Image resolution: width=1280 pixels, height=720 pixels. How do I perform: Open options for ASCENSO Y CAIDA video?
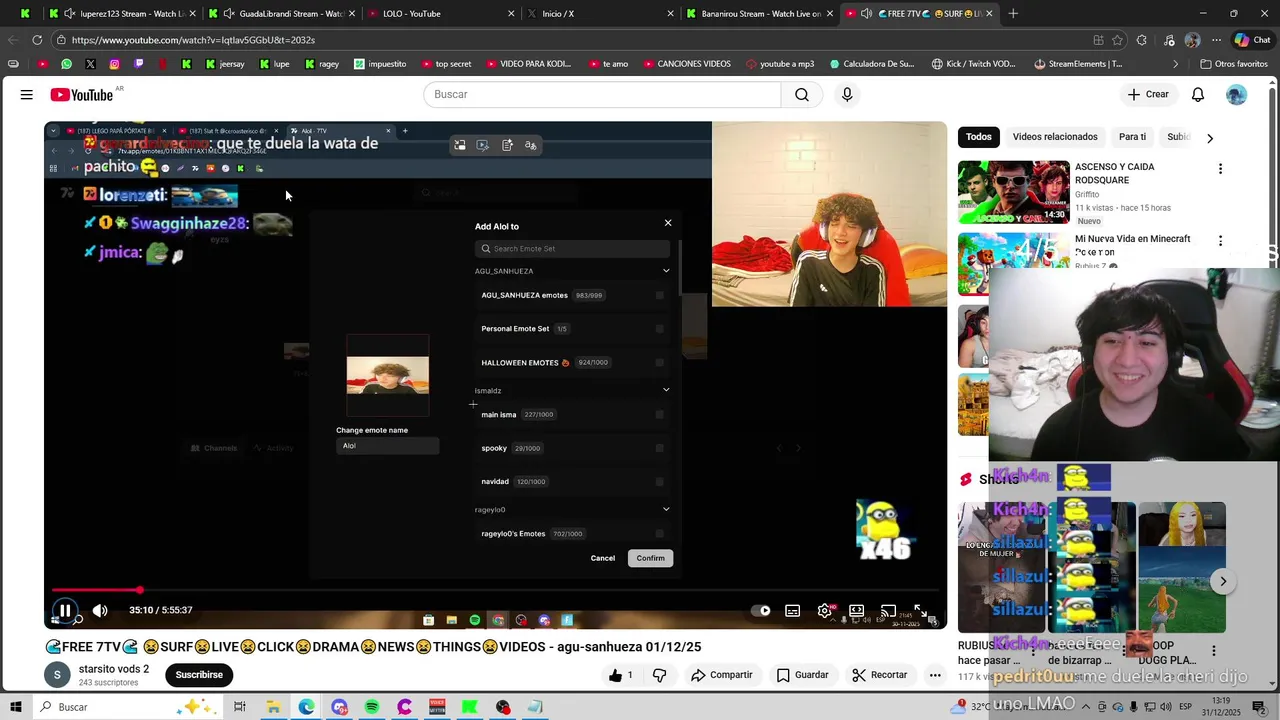click(1220, 169)
